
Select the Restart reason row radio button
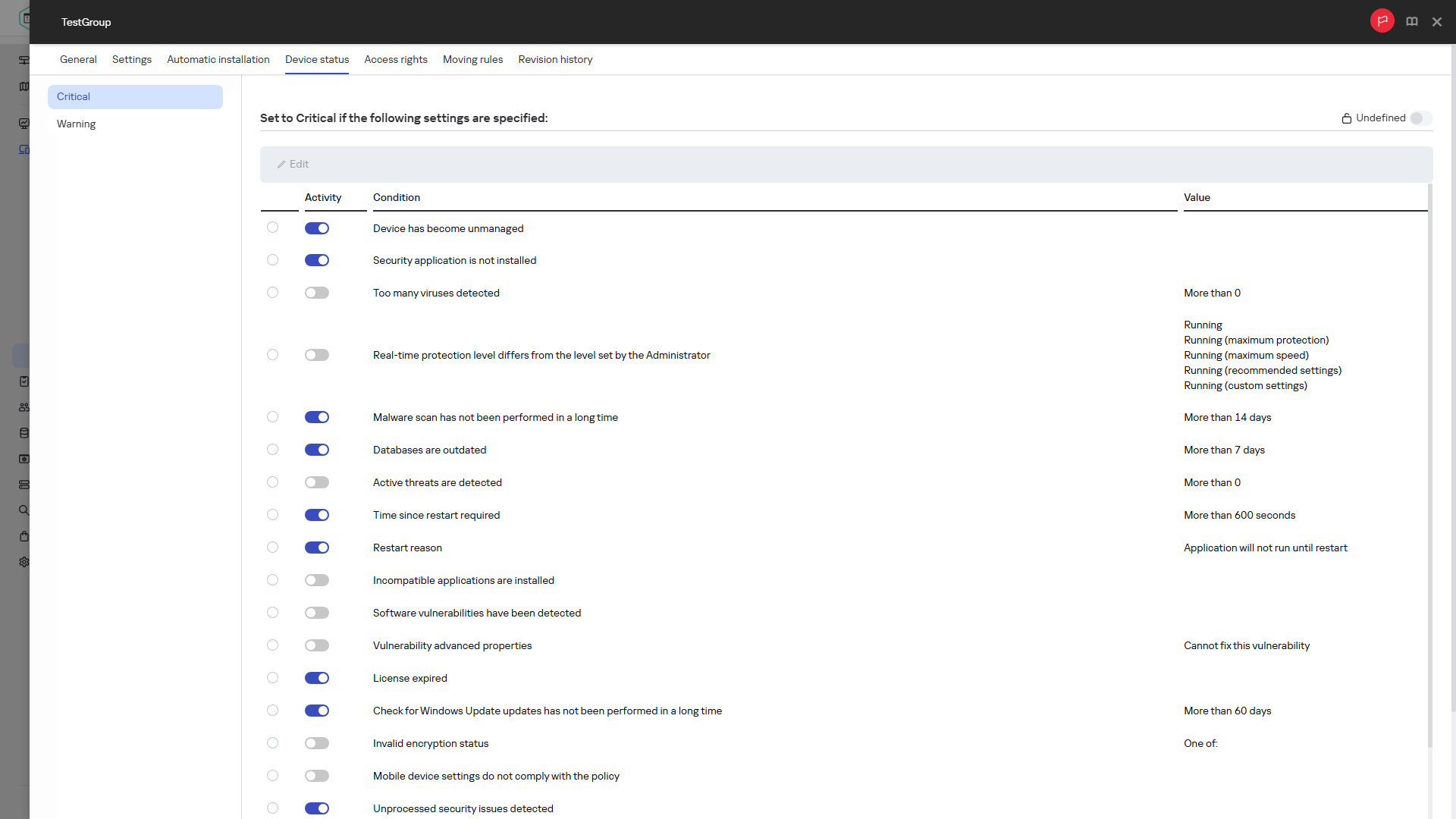pos(272,548)
